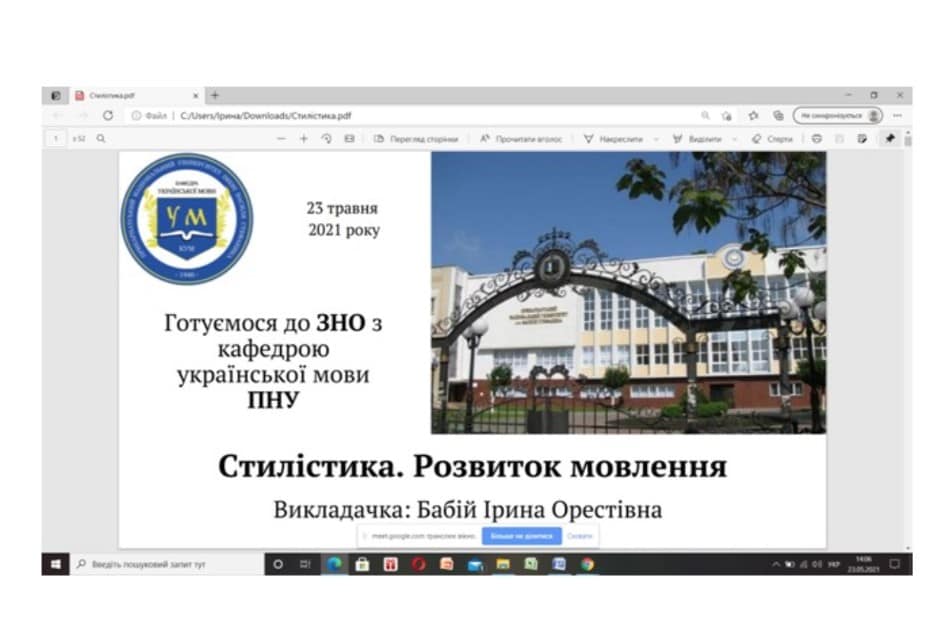Toggle Page view (Перегляд сторінки)

(416, 139)
